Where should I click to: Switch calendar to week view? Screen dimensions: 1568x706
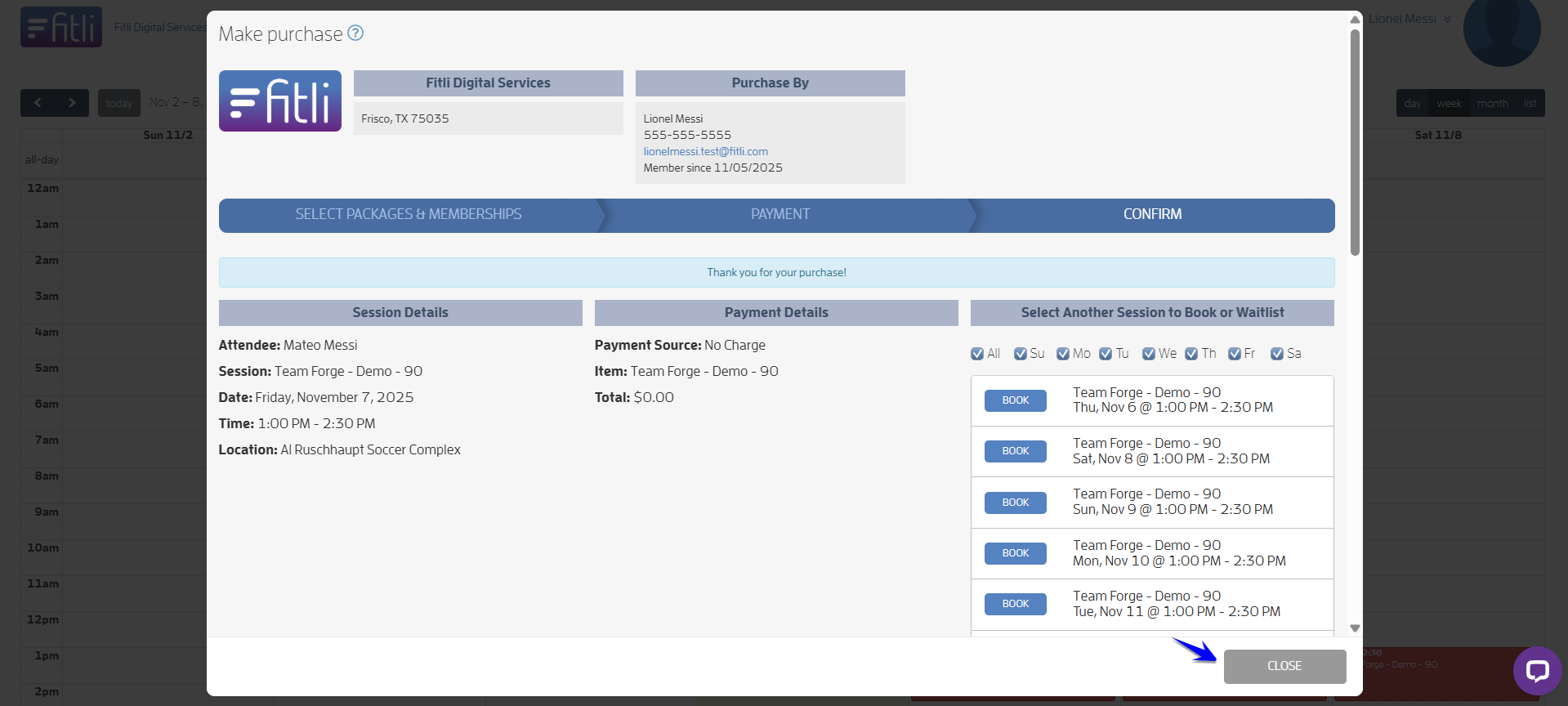pyautogui.click(x=1449, y=103)
